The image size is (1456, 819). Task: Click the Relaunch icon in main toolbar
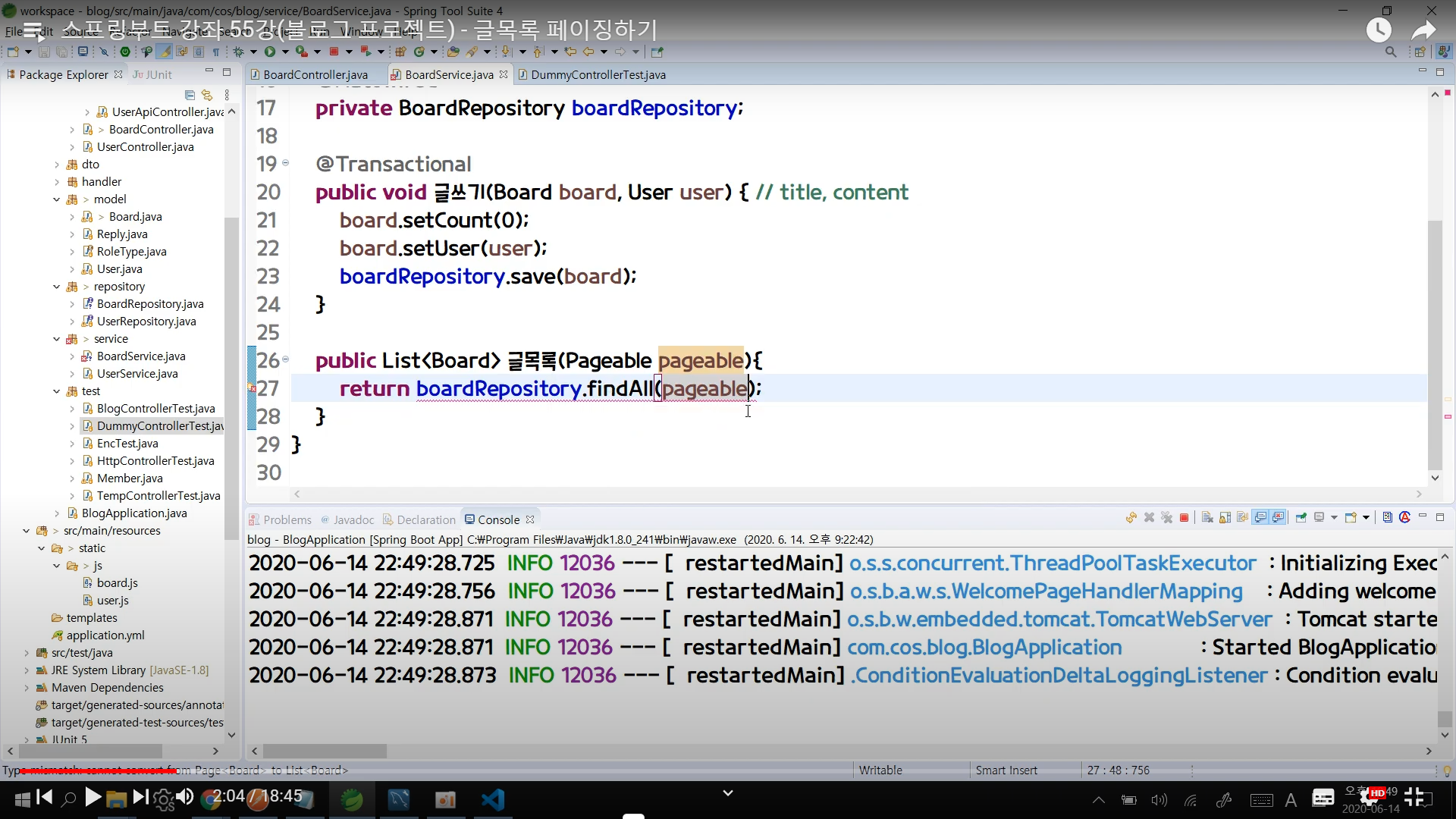click(365, 52)
